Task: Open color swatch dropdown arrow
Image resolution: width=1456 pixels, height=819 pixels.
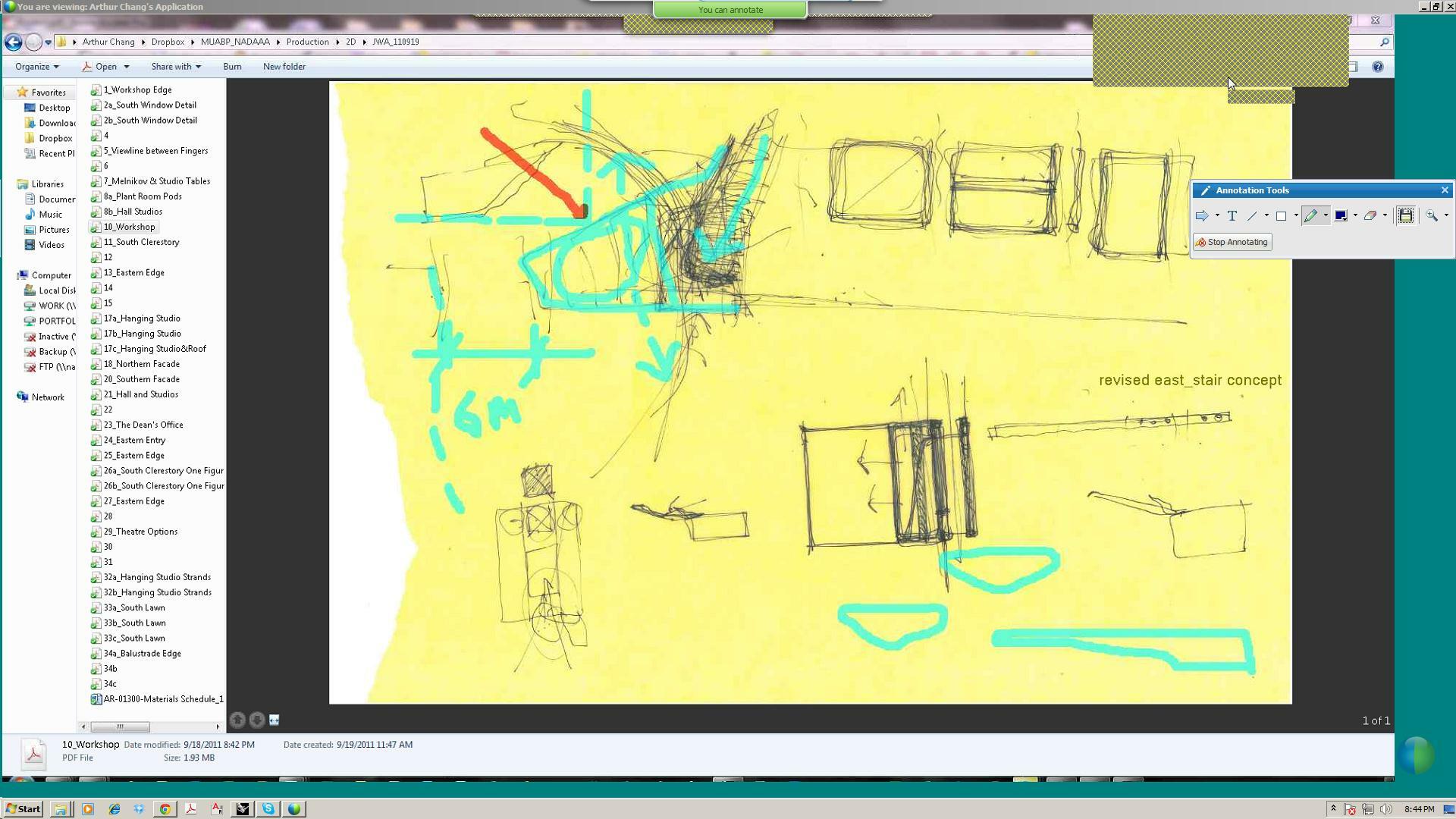Action: point(1355,216)
